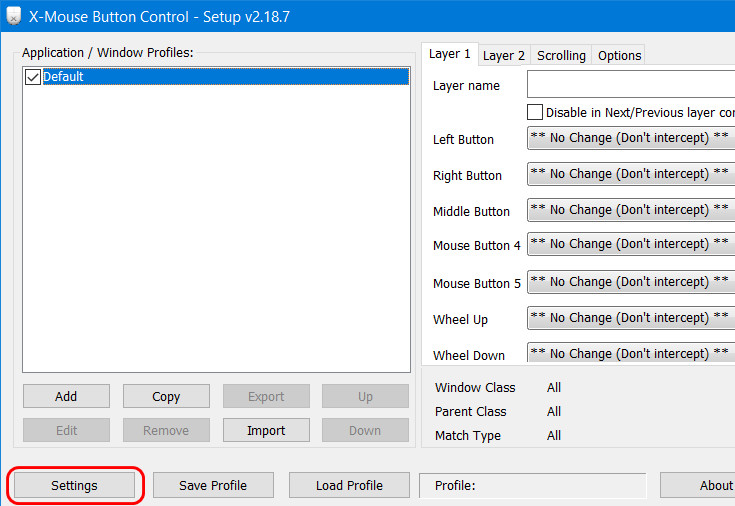Click the Down button
Viewport: 735px width, 506px height.
coord(365,430)
